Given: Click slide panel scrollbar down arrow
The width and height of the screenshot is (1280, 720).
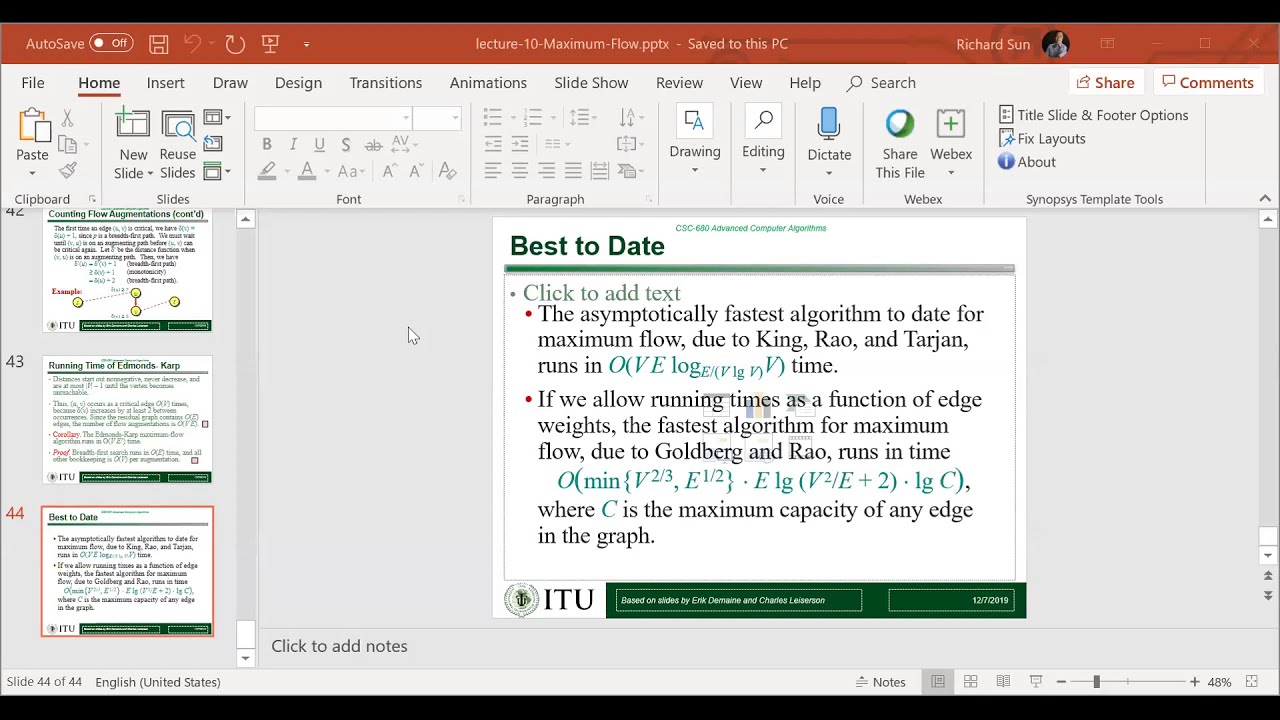Looking at the screenshot, I should pyautogui.click(x=246, y=658).
